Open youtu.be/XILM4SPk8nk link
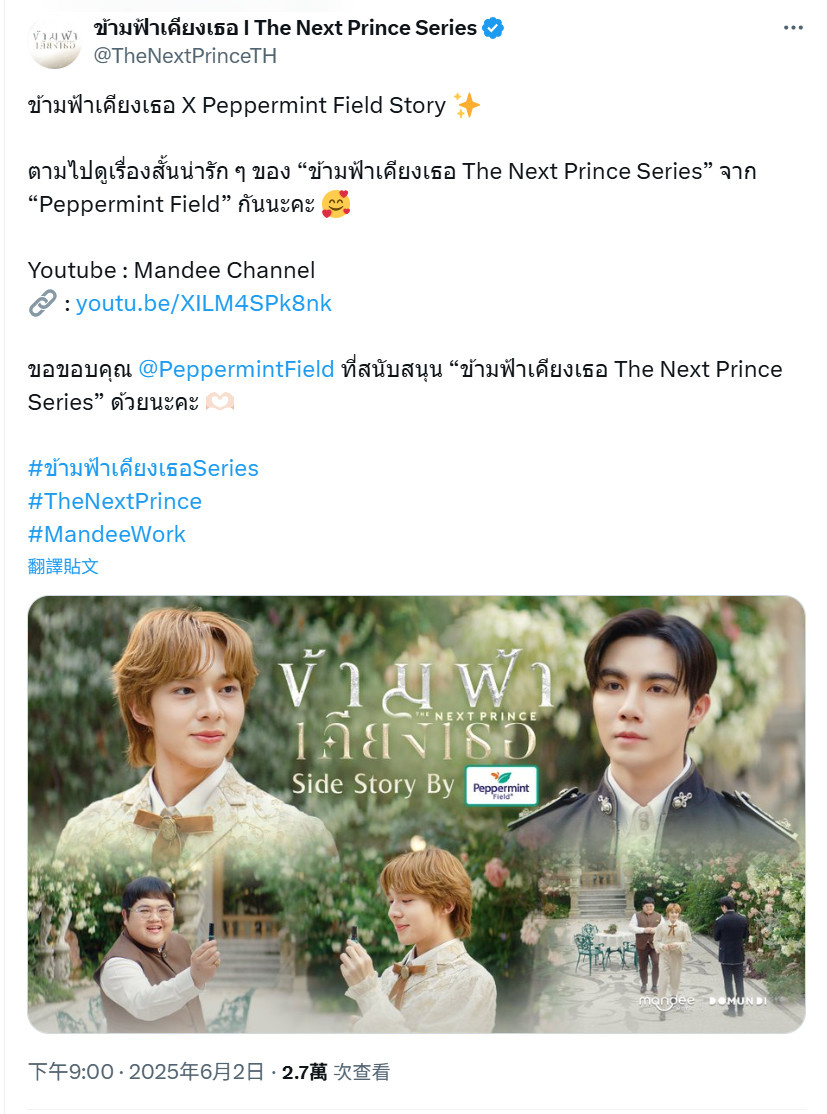Viewport: 827px width, 1114px height. 204,303
